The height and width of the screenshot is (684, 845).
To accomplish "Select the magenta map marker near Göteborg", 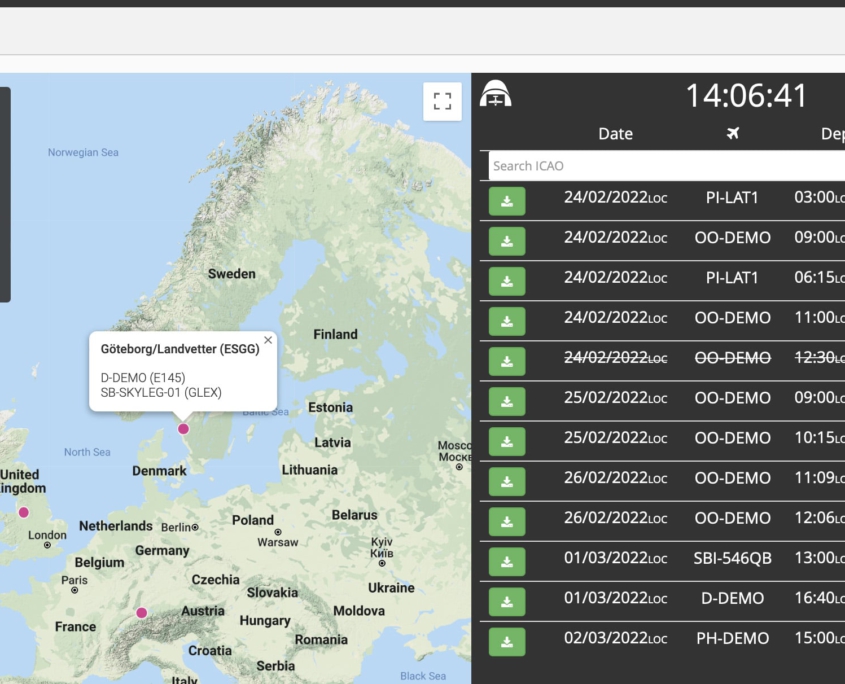I will click(183, 429).
